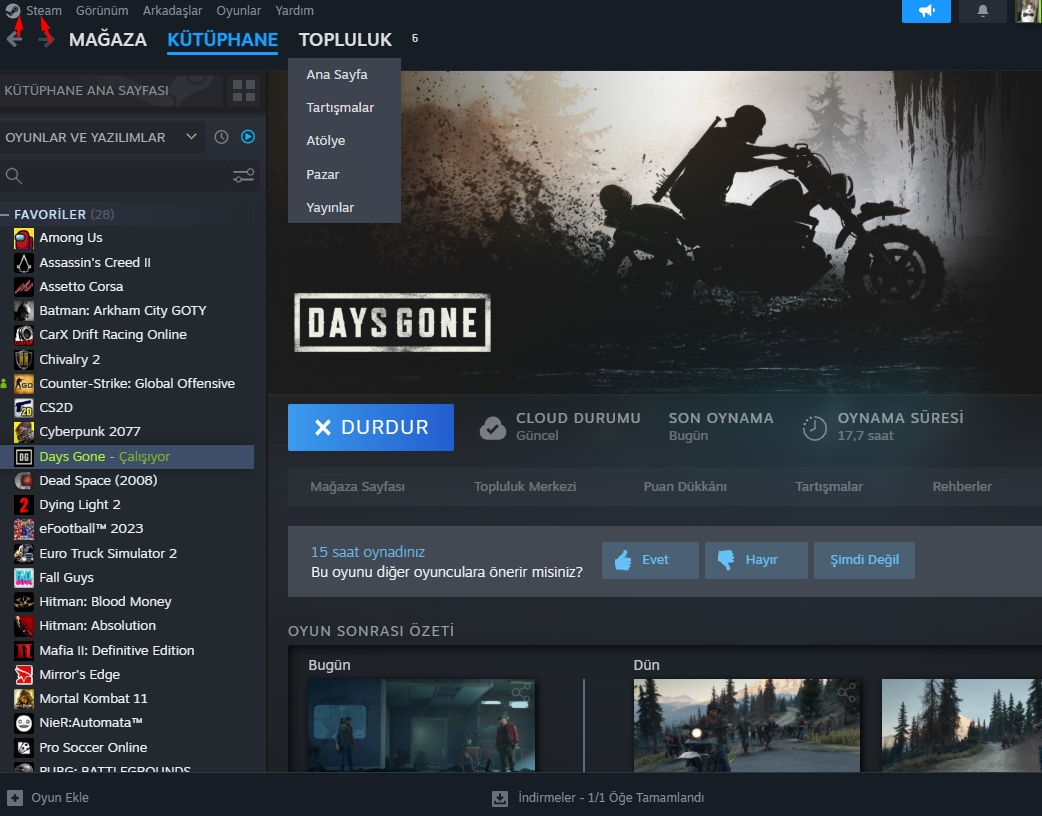Click İndirmeler - 1/1 Öğe Tamamlandı
Image resolution: width=1042 pixels, height=816 pixels.
[611, 797]
